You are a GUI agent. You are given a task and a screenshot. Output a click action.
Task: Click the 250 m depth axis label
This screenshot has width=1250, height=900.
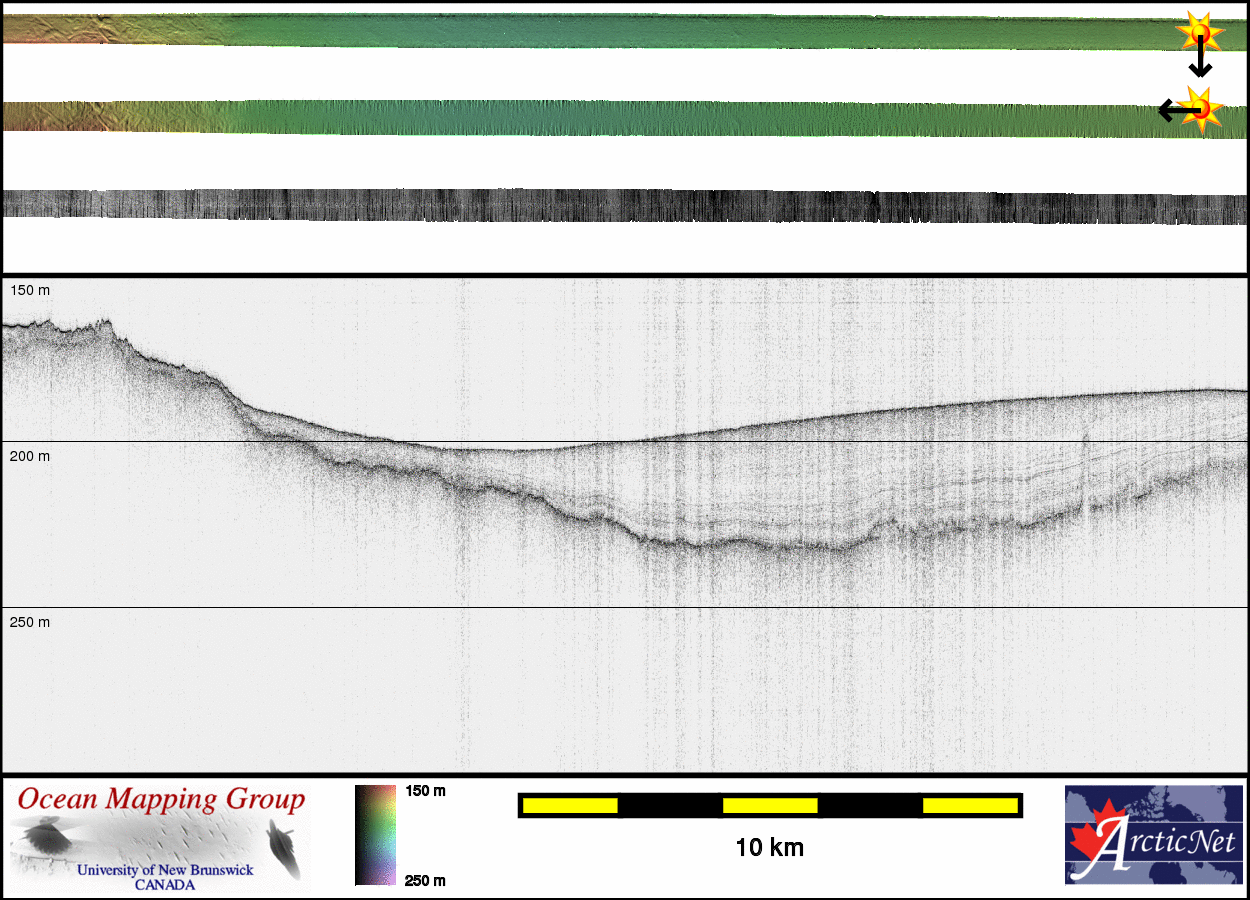pos(30,622)
